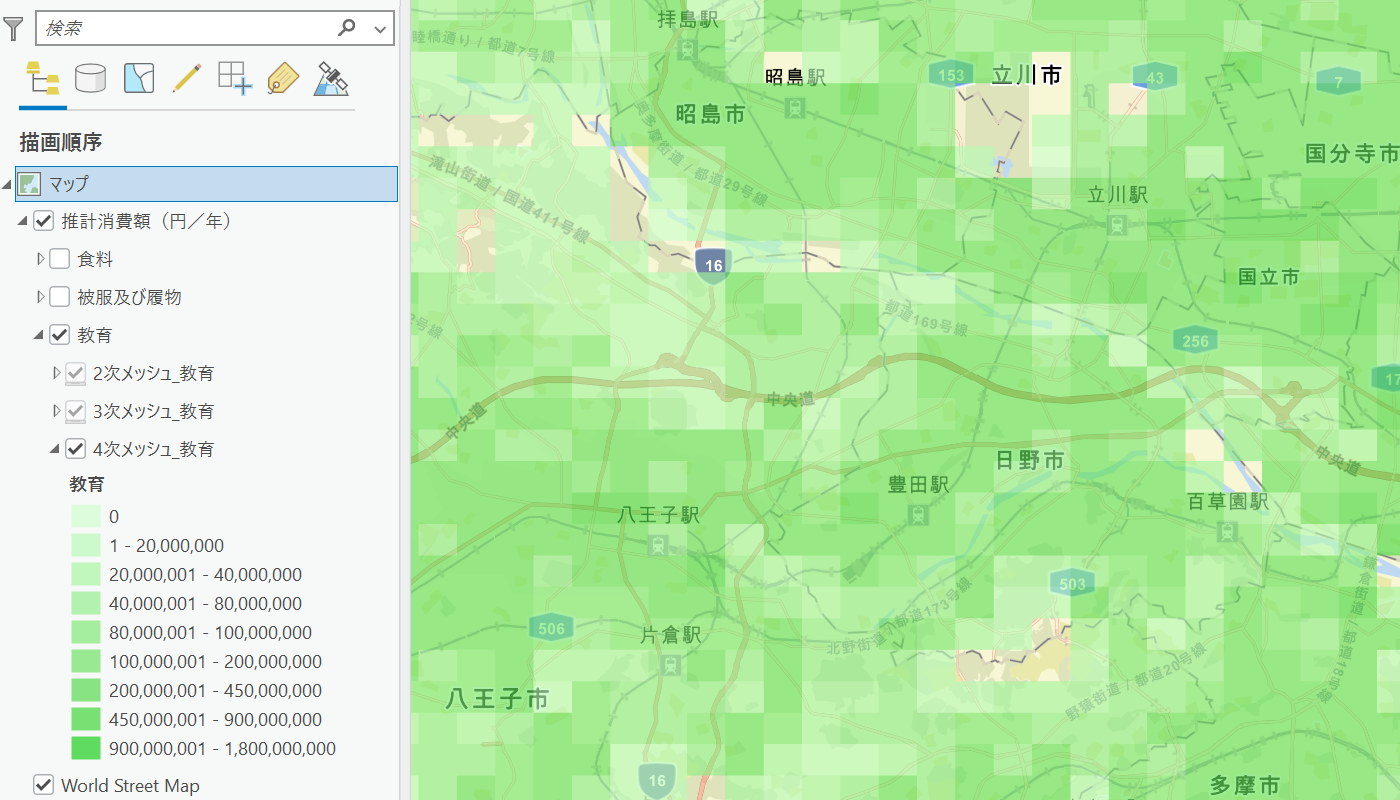Viewport: 1400px width, 800px height.
Task: Check the 被服及び履物 layer checkbox
Action: (60, 297)
